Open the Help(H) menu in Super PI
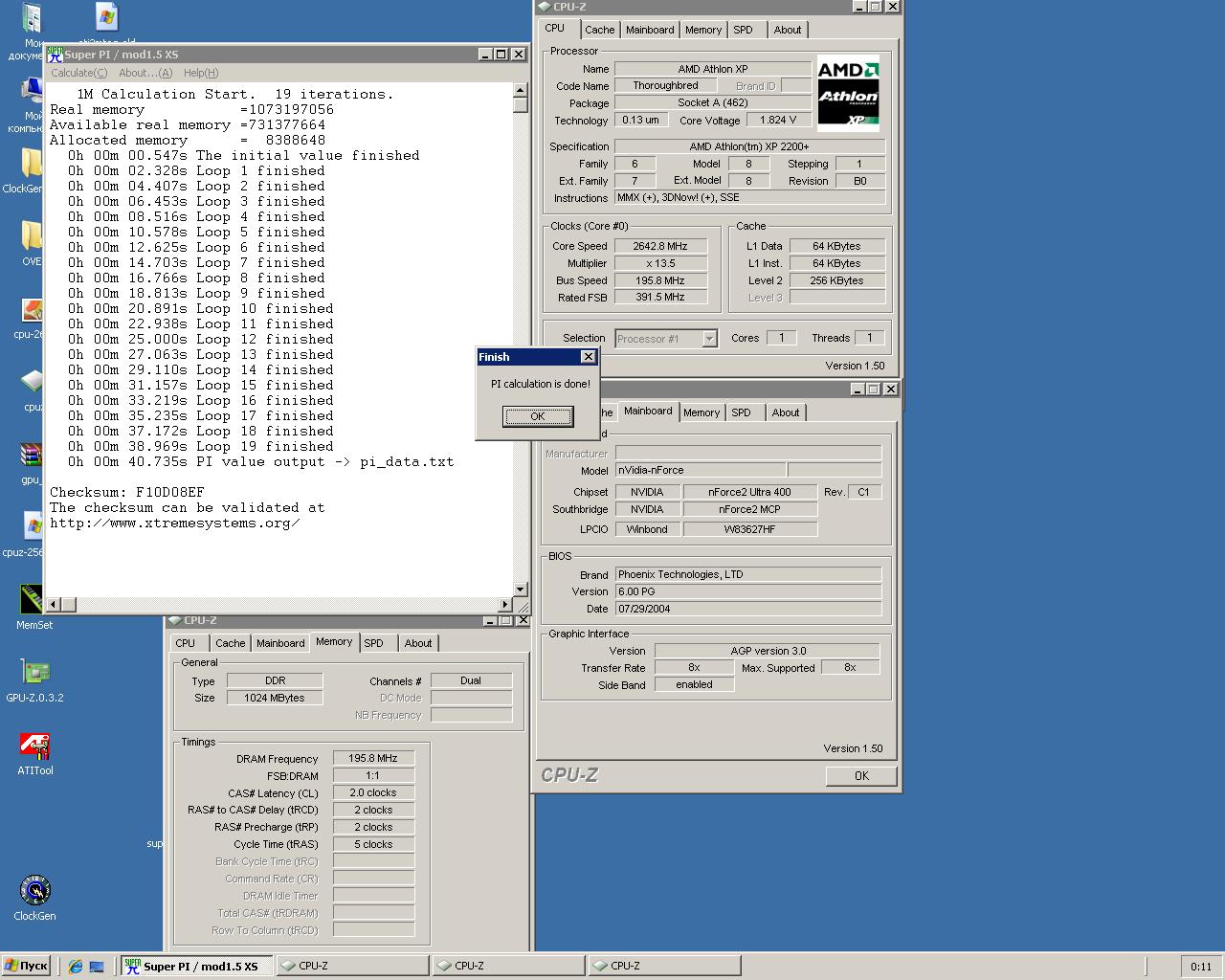This screenshot has width=1225, height=980. [201, 73]
